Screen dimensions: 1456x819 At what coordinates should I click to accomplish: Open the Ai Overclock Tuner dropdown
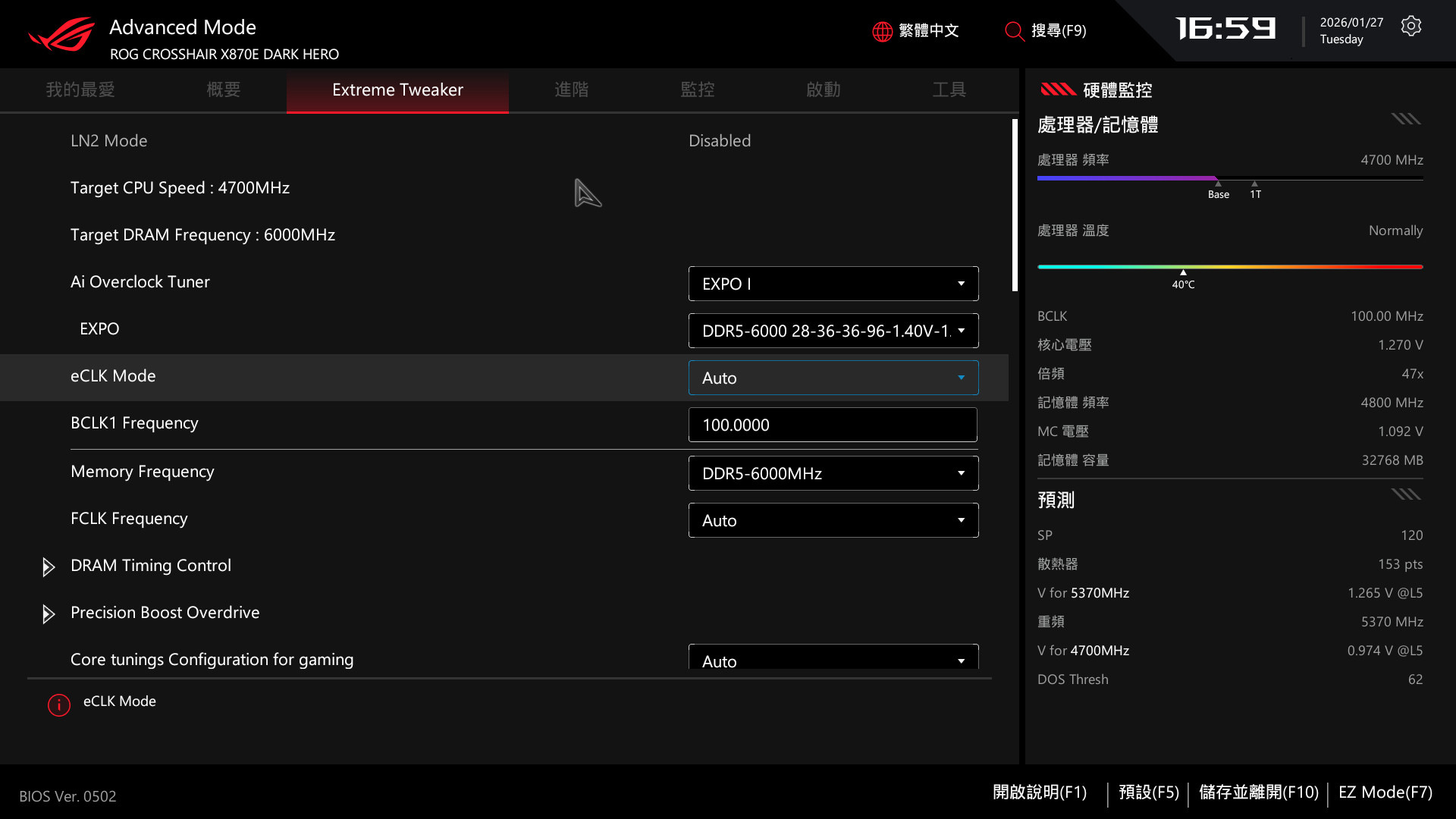833,284
